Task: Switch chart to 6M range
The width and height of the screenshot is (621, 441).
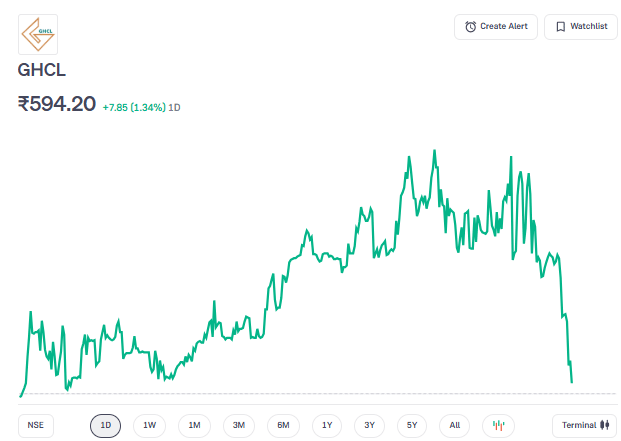Action: point(283,425)
